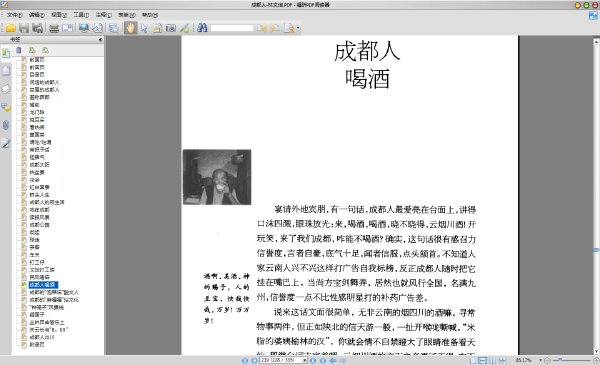Open page number dropdown in status bar

pos(305,360)
